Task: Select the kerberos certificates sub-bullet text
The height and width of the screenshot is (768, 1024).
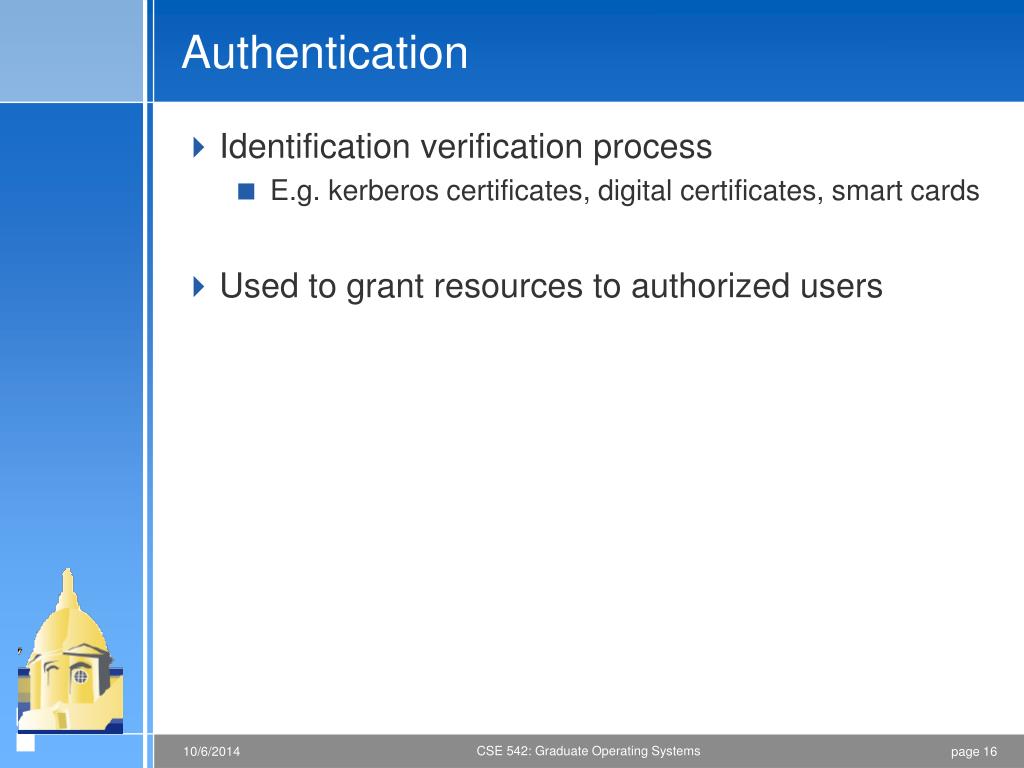Action: 625,191
